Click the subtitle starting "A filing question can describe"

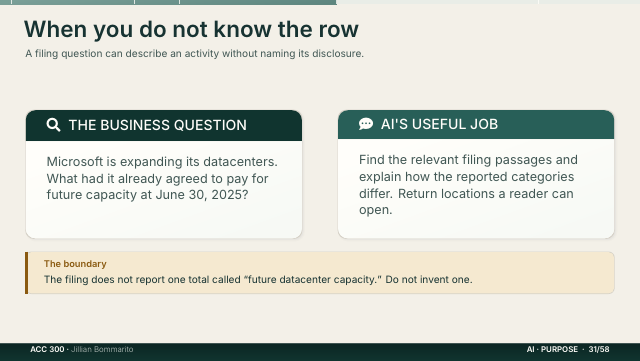tap(194, 53)
